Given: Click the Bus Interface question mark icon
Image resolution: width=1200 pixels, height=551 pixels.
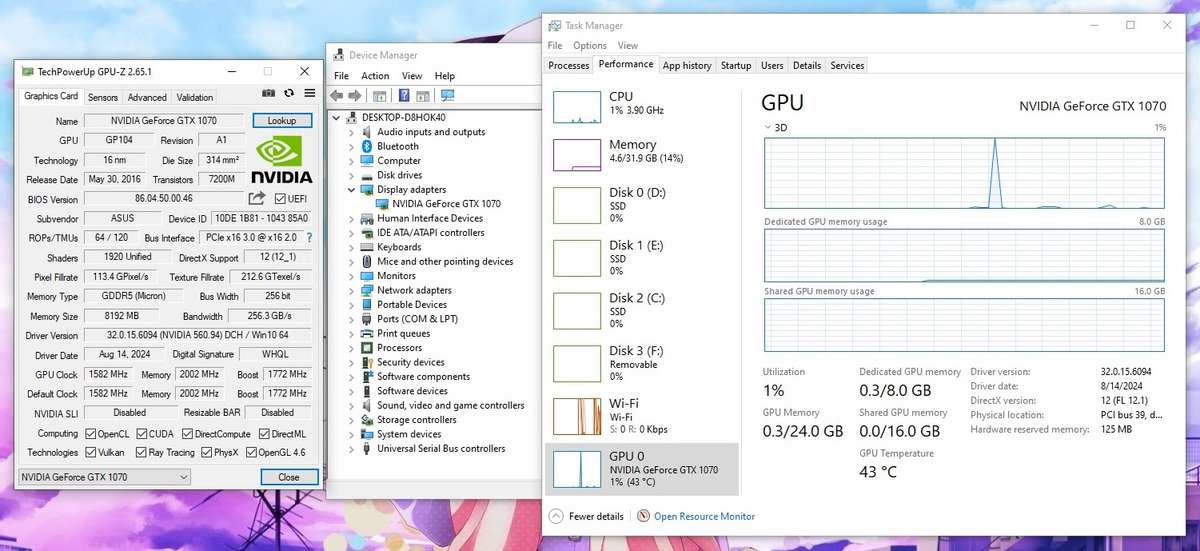Looking at the screenshot, I should (309, 237).
